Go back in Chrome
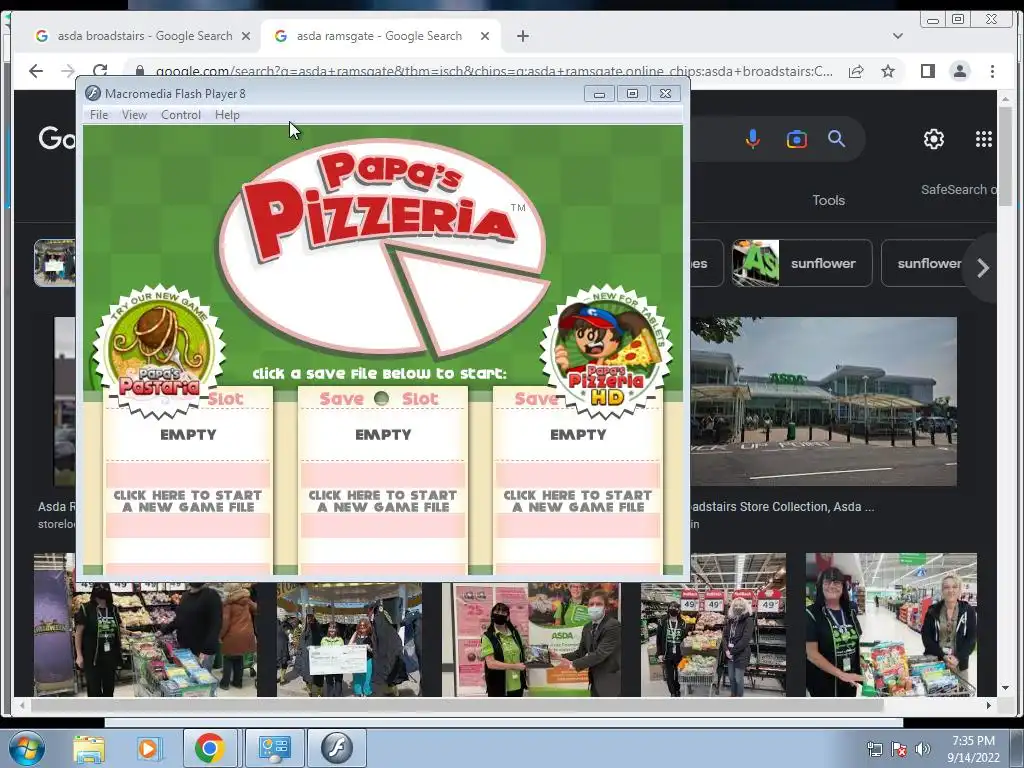The height and width of the screenshot is (768, 1024). 36,71
